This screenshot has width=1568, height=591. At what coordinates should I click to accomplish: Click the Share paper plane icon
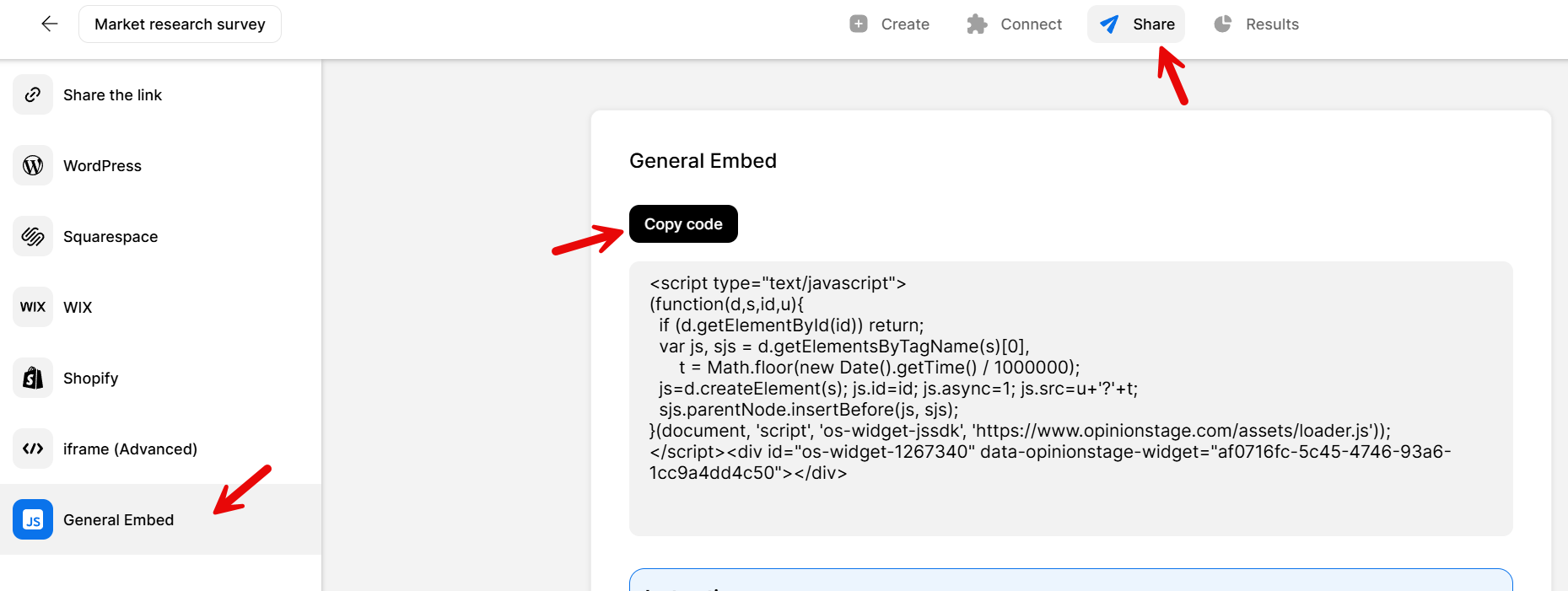[x=1107, y=24]
